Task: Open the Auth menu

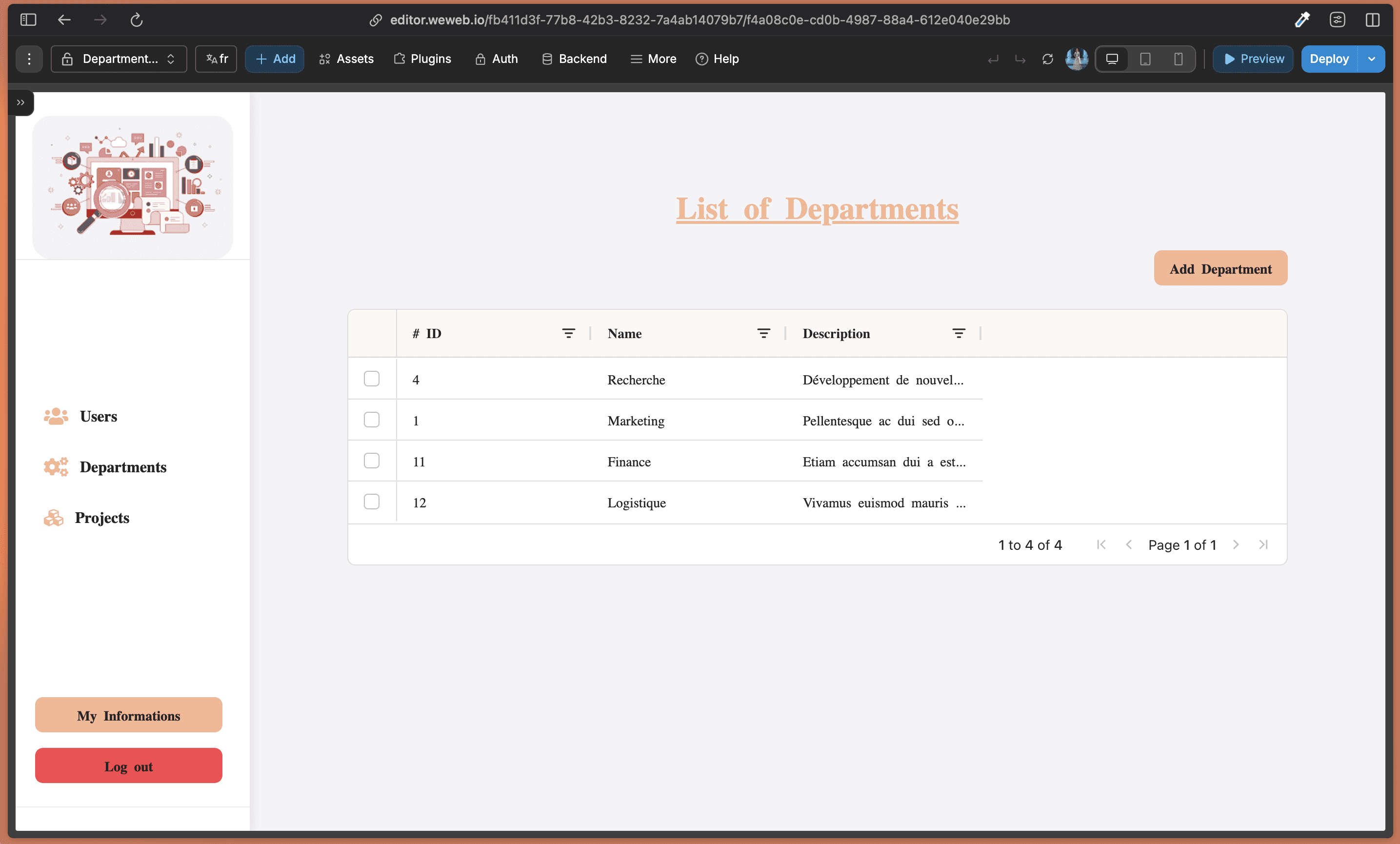Action: [497, 59]
